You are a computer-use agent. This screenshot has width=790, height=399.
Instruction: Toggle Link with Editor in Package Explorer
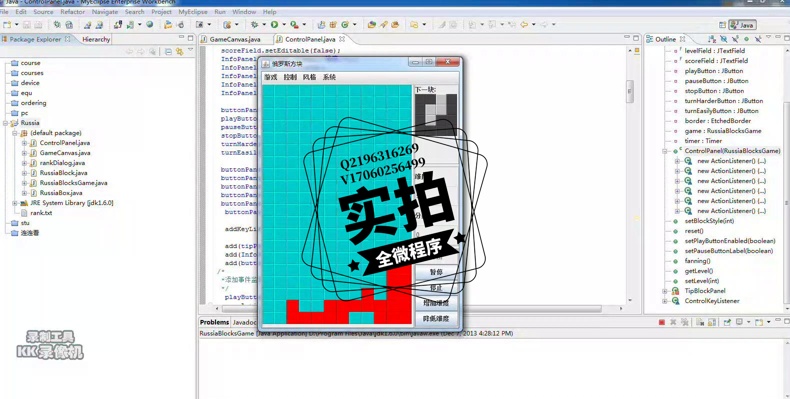[x=179, y=51]
